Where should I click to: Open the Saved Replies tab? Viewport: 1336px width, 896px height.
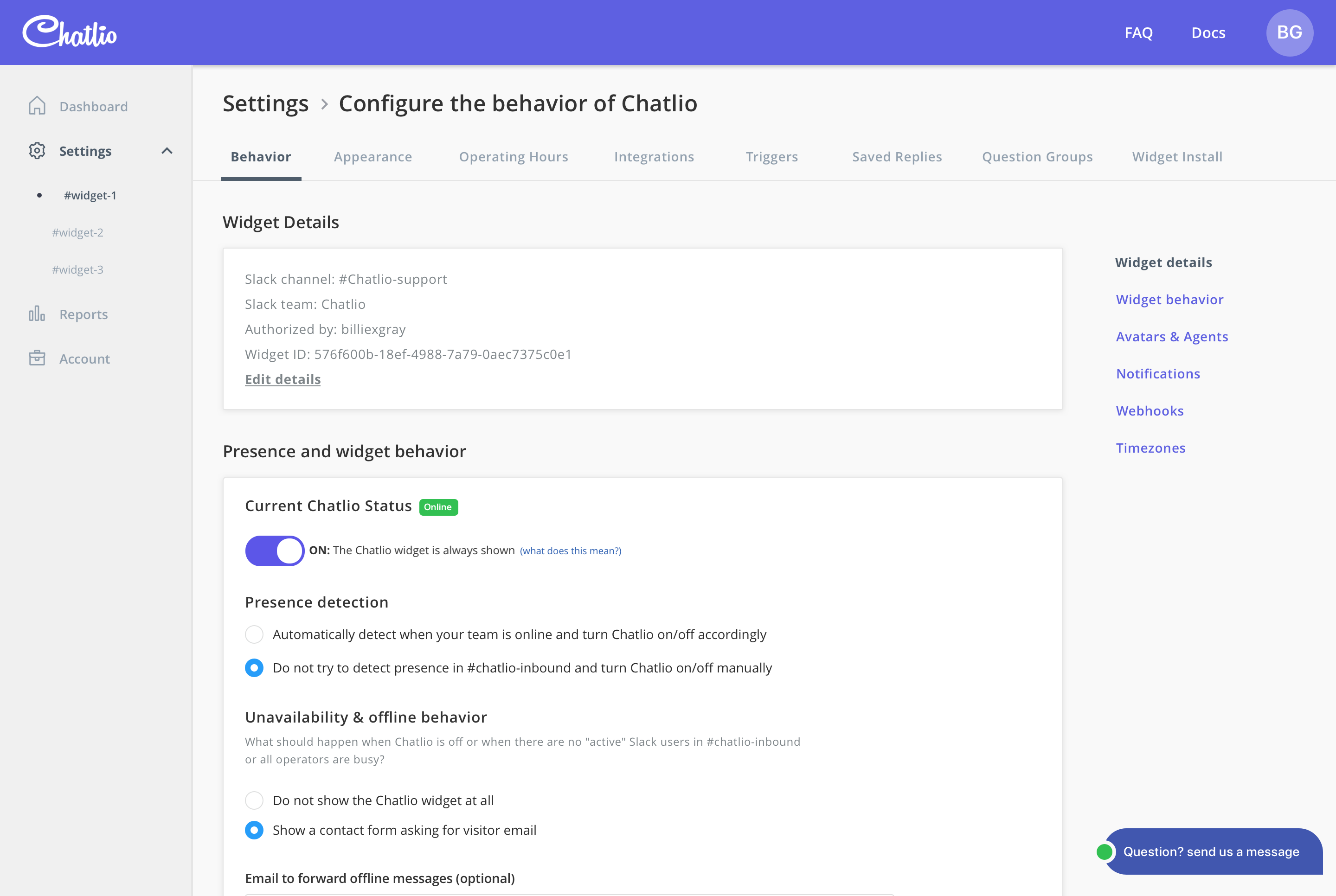[897, 157]
